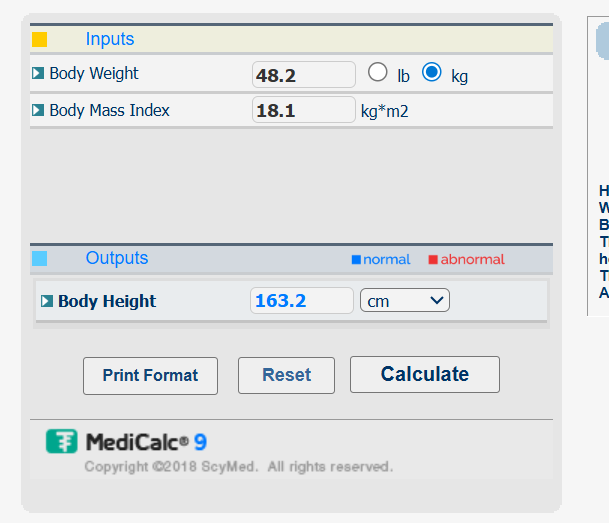Click the blue normal legend square
Viewport: 609px width, 523px height.
[356, 260]
